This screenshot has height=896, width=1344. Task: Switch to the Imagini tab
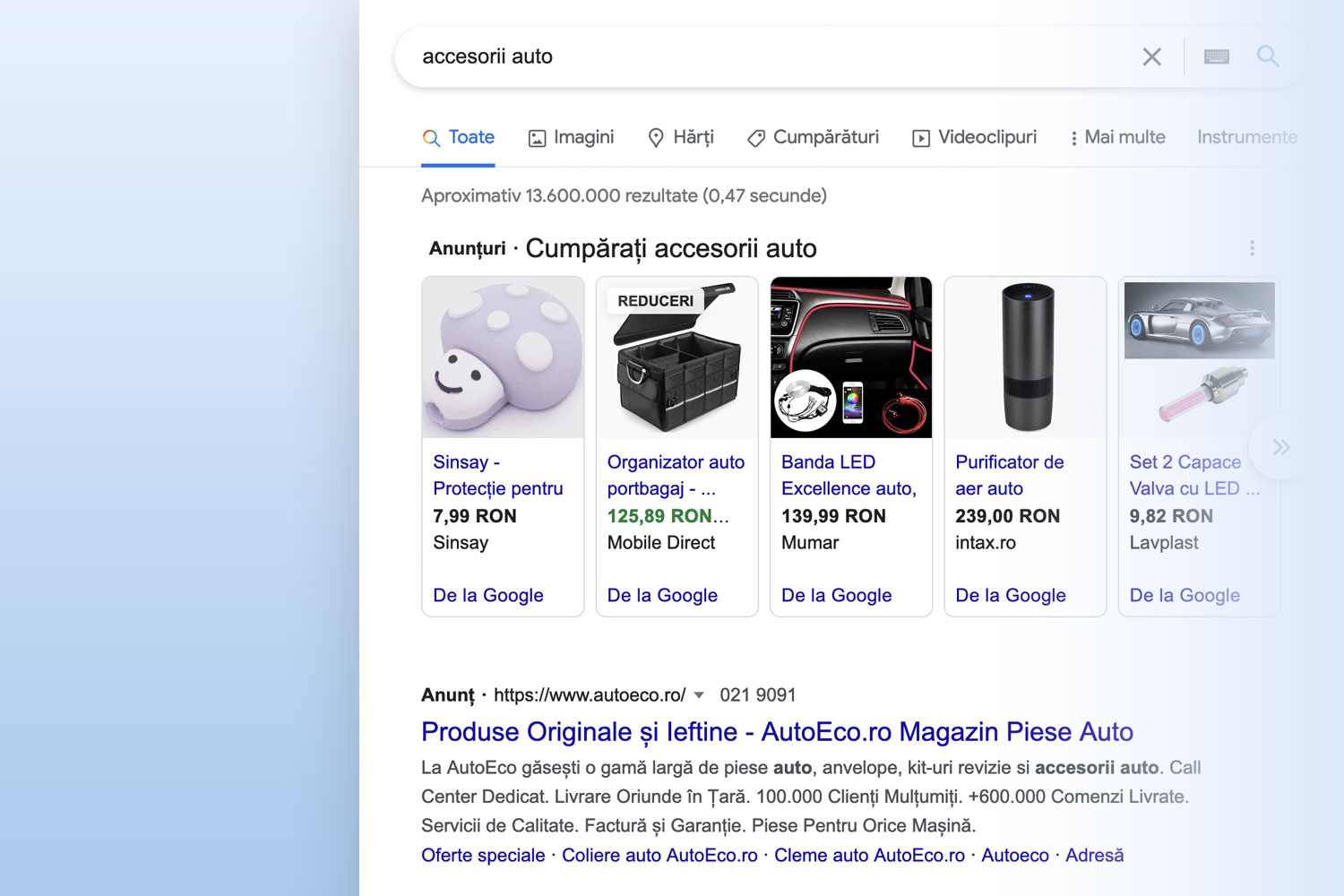[x=572, y=137]
